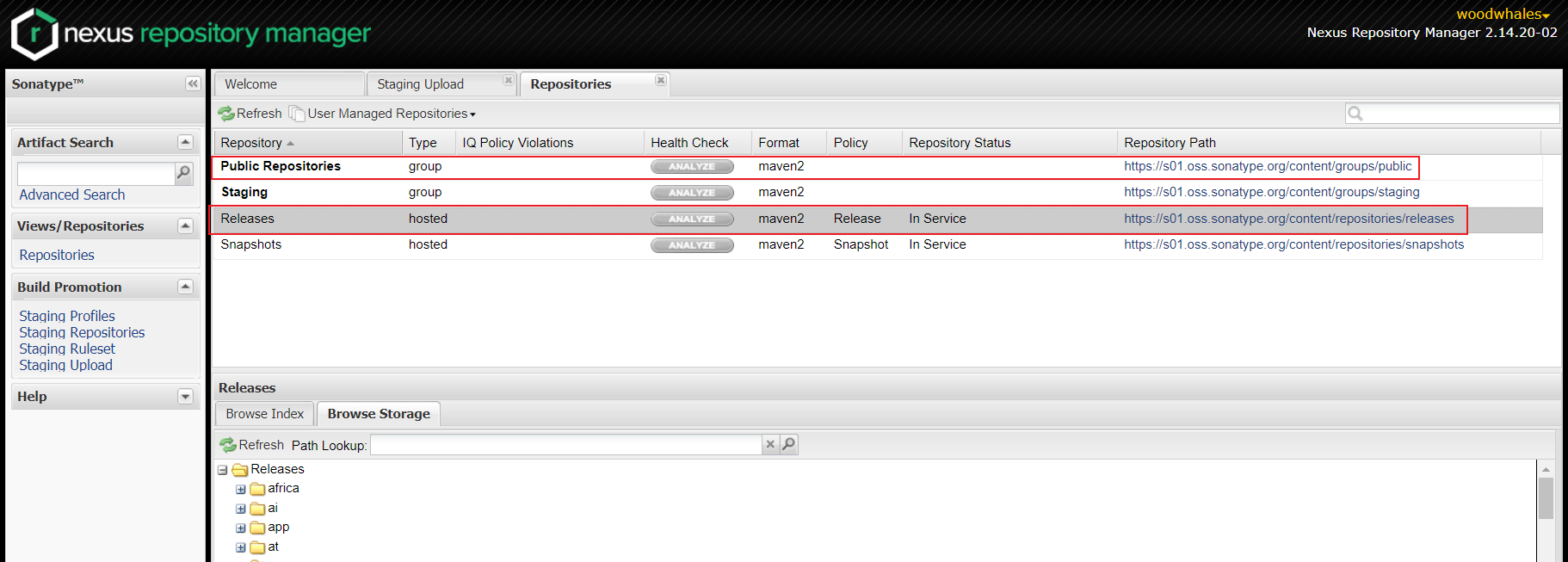Click the repository filter search box
The width and height of the screenshot is (1568, 562).
1453,113
